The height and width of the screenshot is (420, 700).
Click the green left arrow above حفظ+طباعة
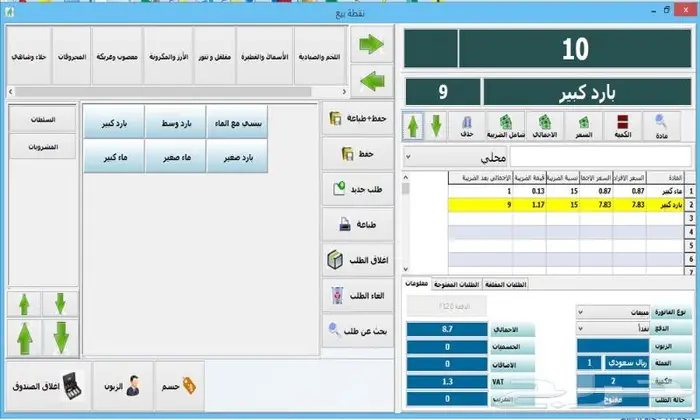tap(371, 82)
